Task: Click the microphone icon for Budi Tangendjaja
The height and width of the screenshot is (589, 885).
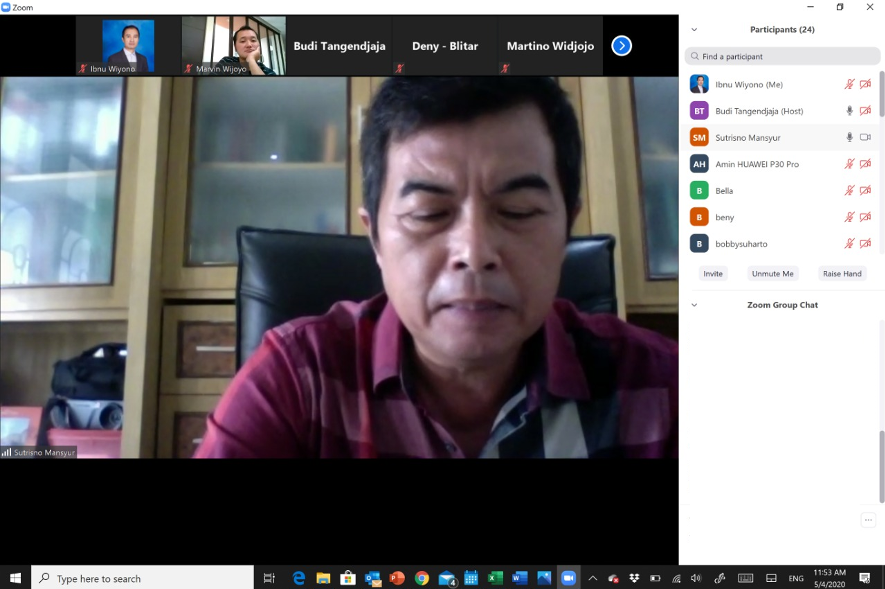Action: coord(849,111)
